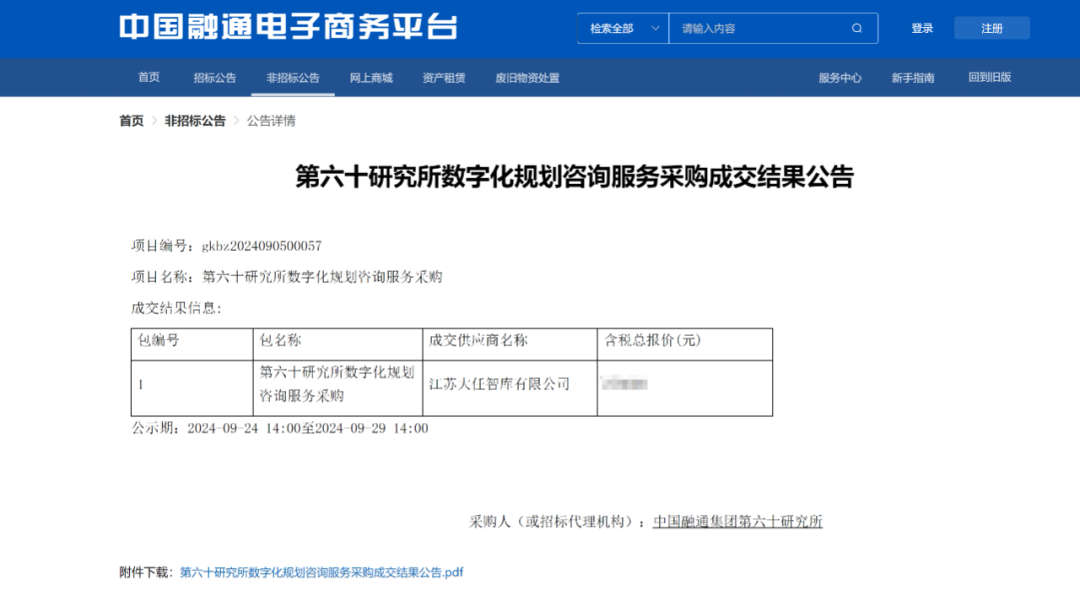Go to 服务中心 in the navigation bar
This screenshot has height=596, width=1080.
tap(840, 78)
